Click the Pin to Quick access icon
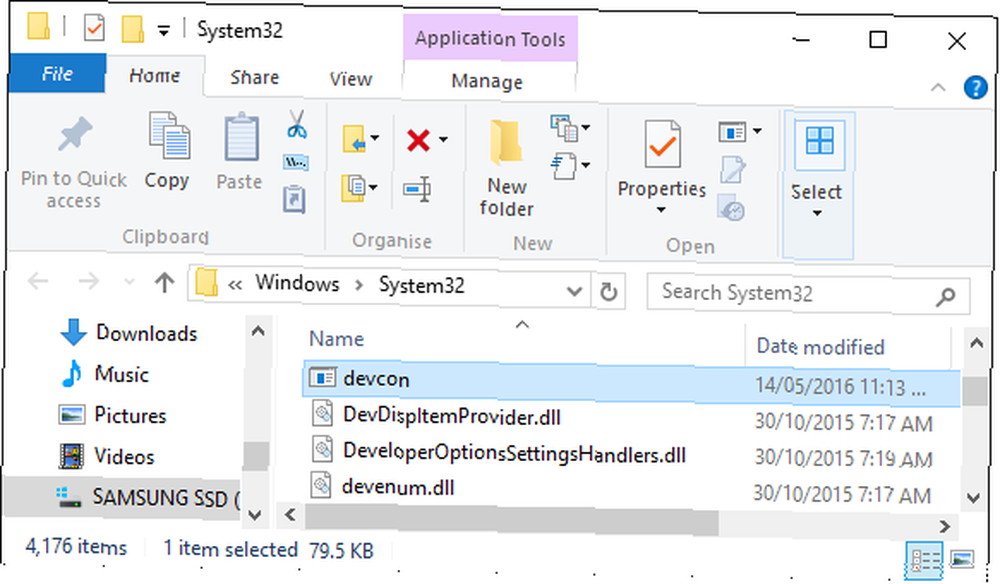The height and width of the screenshot is (584, 1000). pyautogui.click(x=74, y=135)
